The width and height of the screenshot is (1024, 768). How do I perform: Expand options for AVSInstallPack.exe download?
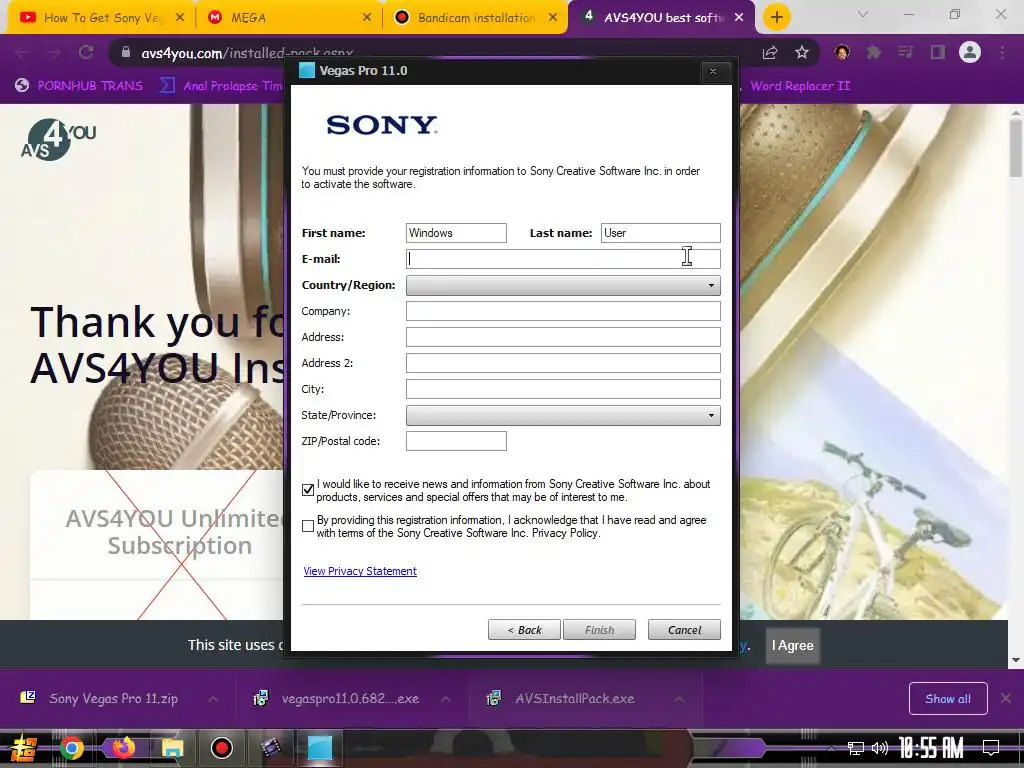(679, 699)
